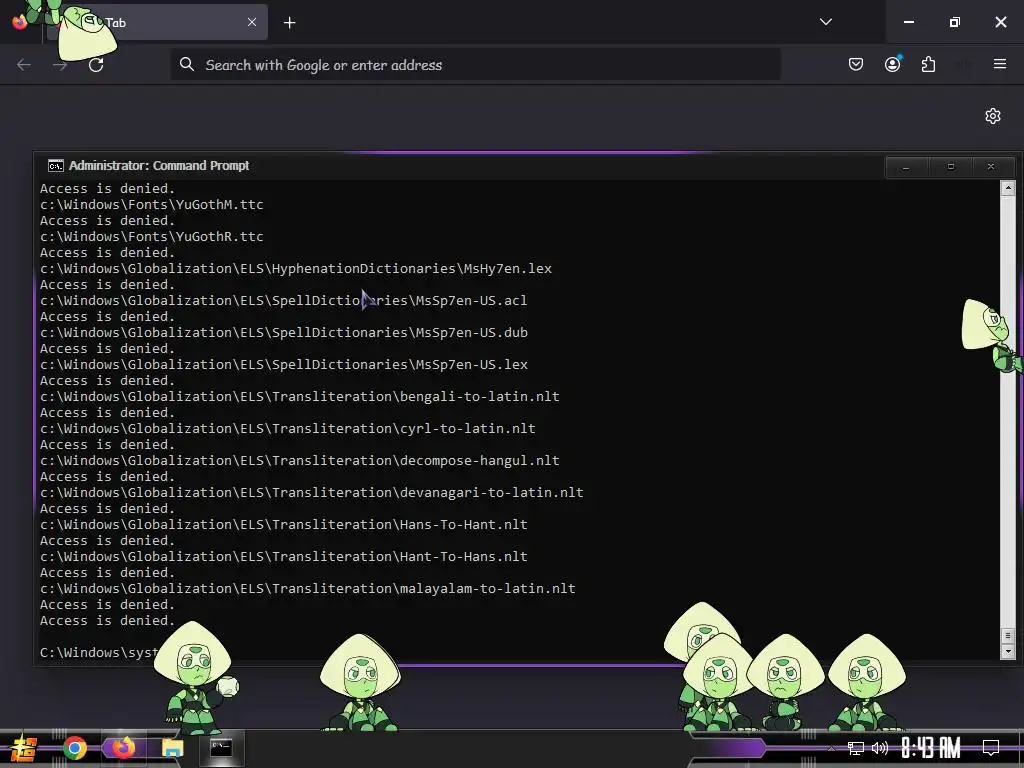Open the notification action center icon
Screen dimensions: 1024x768
click(991, 748)
